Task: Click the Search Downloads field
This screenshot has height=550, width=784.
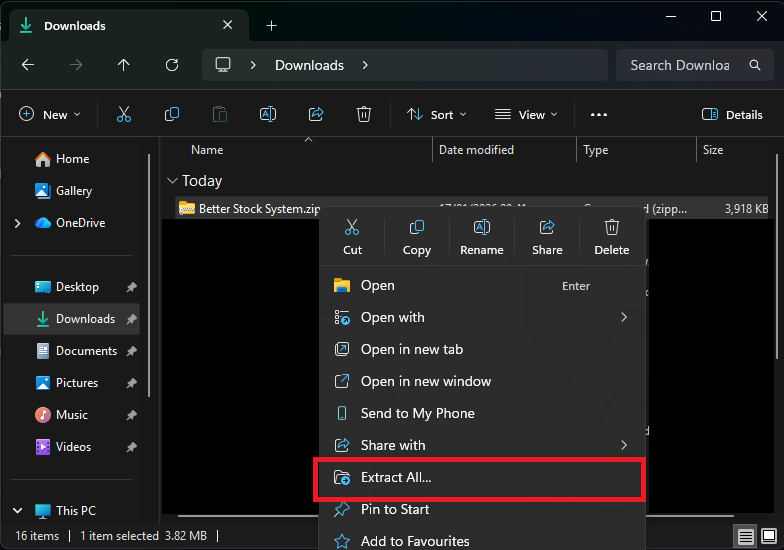Action: coord(680,65)
